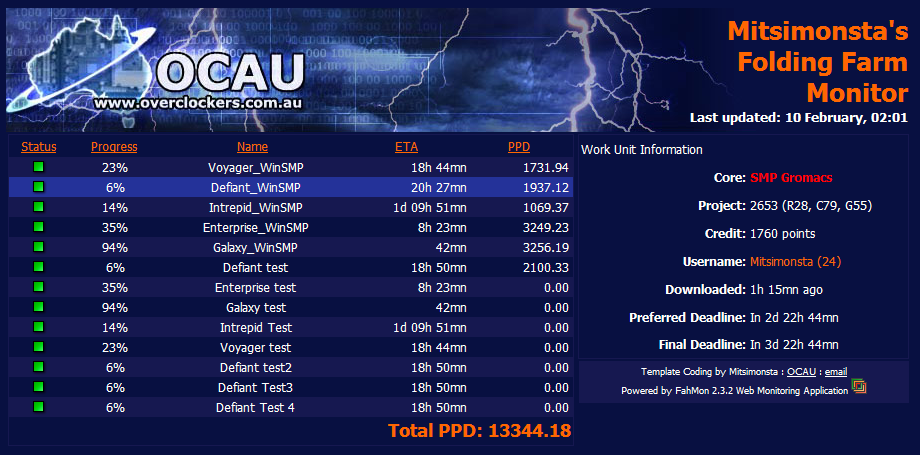This screenshot has height=455, width=920.
Task: Click Voyager_WinSMP's 23% progress value
Action: point(114,168)
